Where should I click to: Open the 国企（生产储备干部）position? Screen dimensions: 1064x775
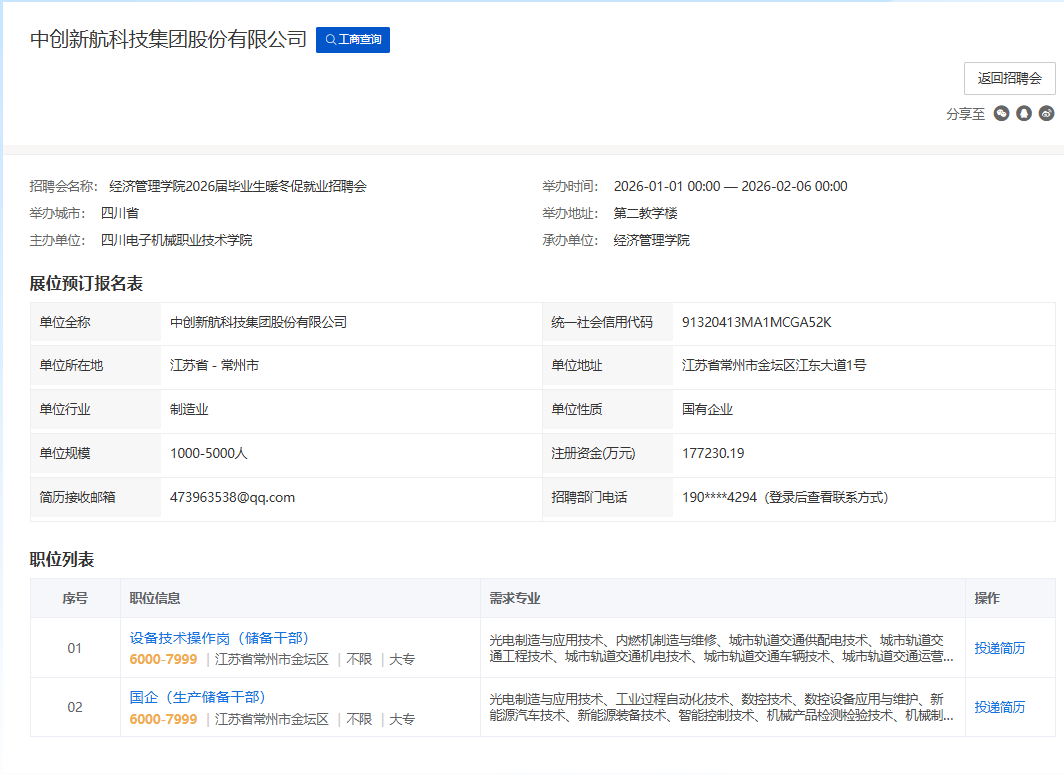coord(197,697)
